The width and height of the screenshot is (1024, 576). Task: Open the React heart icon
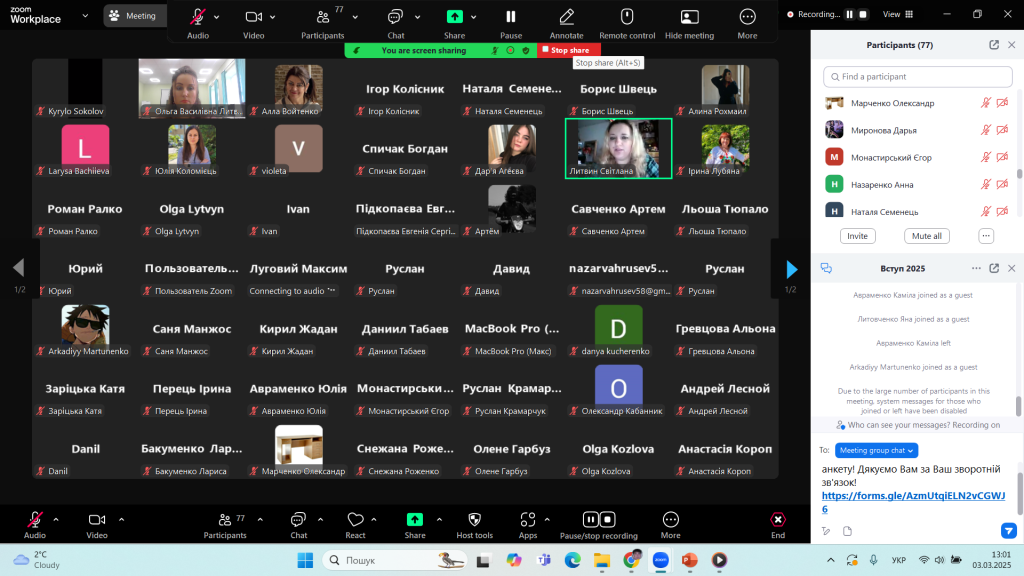355,520
